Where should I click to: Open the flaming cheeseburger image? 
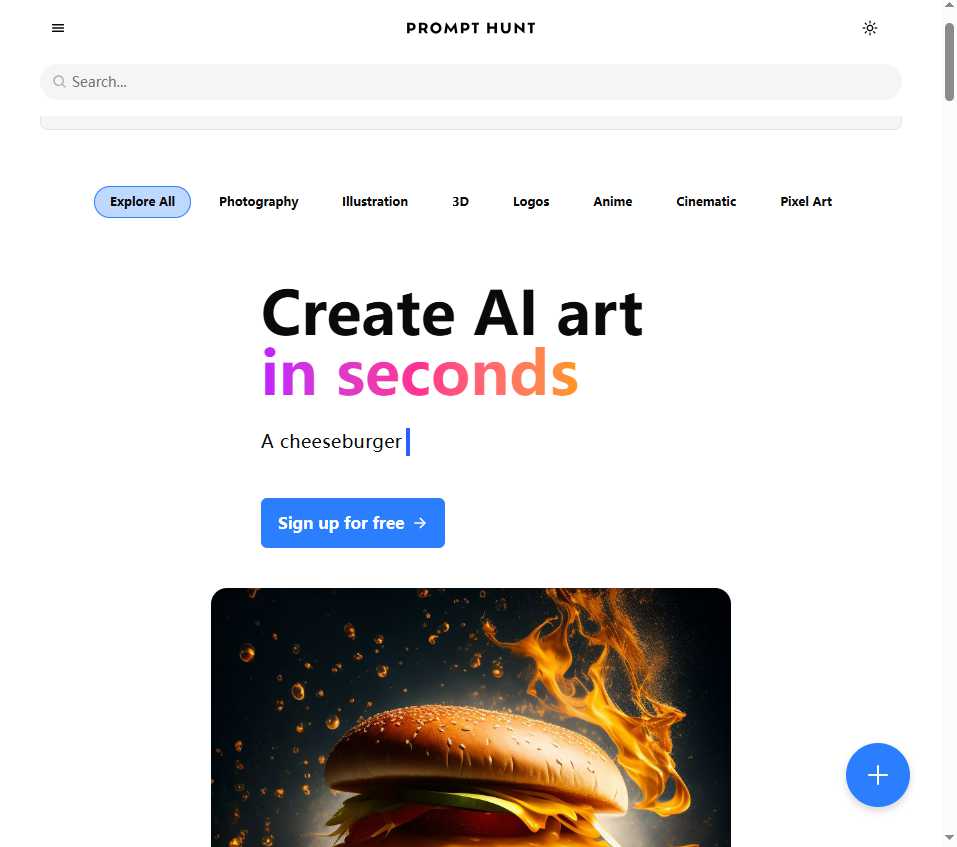pos(471,718)
